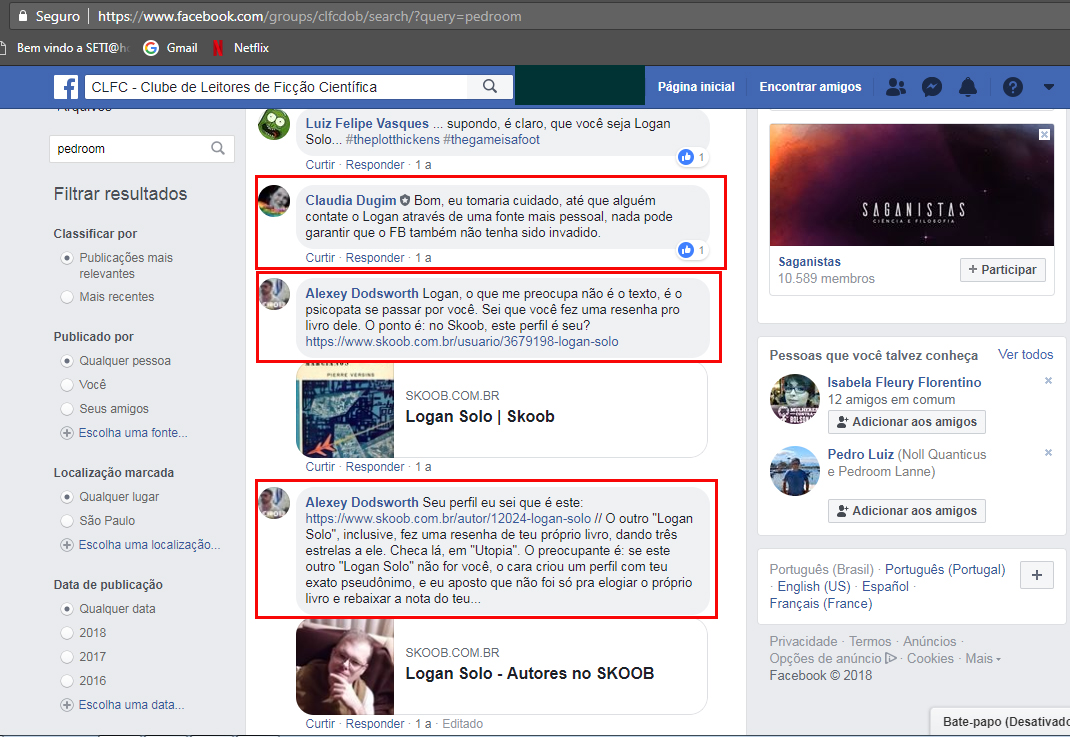Switch language to Português (Portugal)
This screenshot has width=1070, height=737.
click(944, 569)
